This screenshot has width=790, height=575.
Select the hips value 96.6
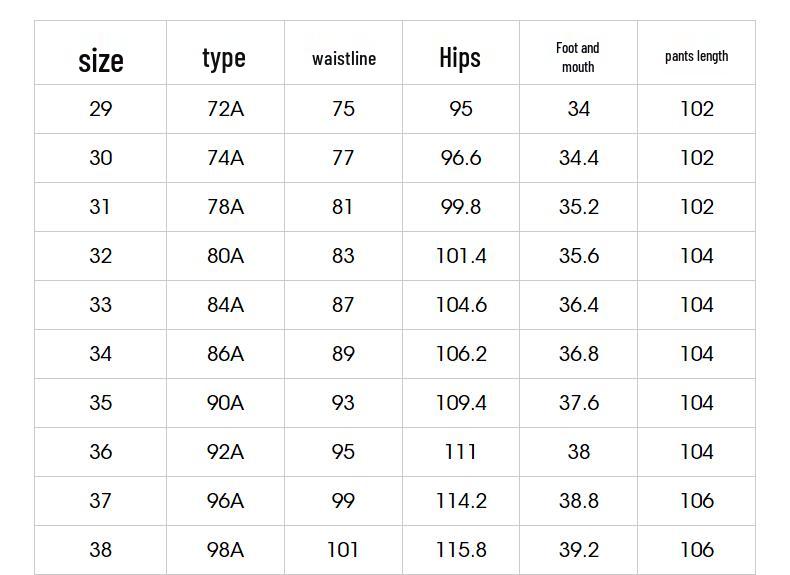pyautogui.click(x=461, y=158)
